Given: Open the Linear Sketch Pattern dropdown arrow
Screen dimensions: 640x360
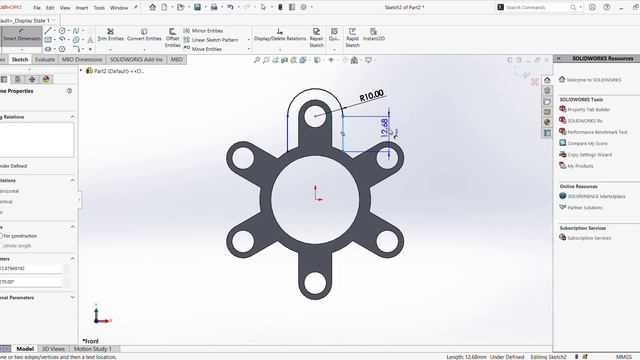Looking at the screenshot, I should click(249, 40).
